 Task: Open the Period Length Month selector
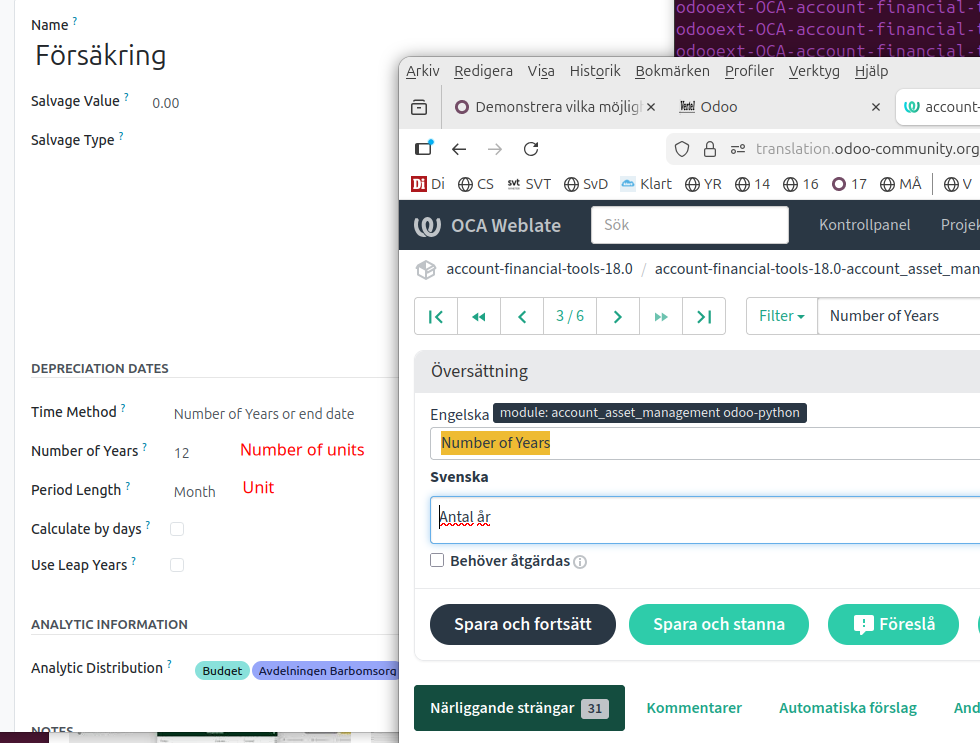pyautogui.click(x=195, y=491)
